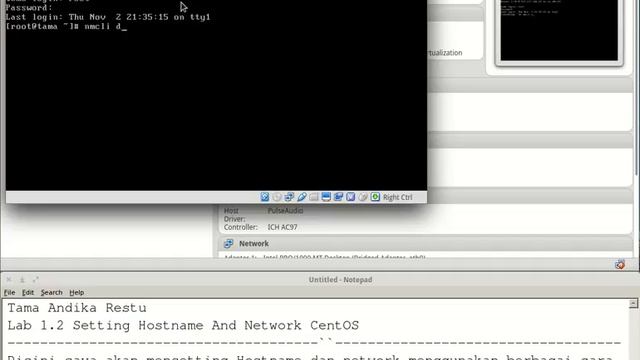The width and height of the screenshot is (640, 360).
Task: Click the optical disk indicator in VM status bar
Action: tap(277, 197)
